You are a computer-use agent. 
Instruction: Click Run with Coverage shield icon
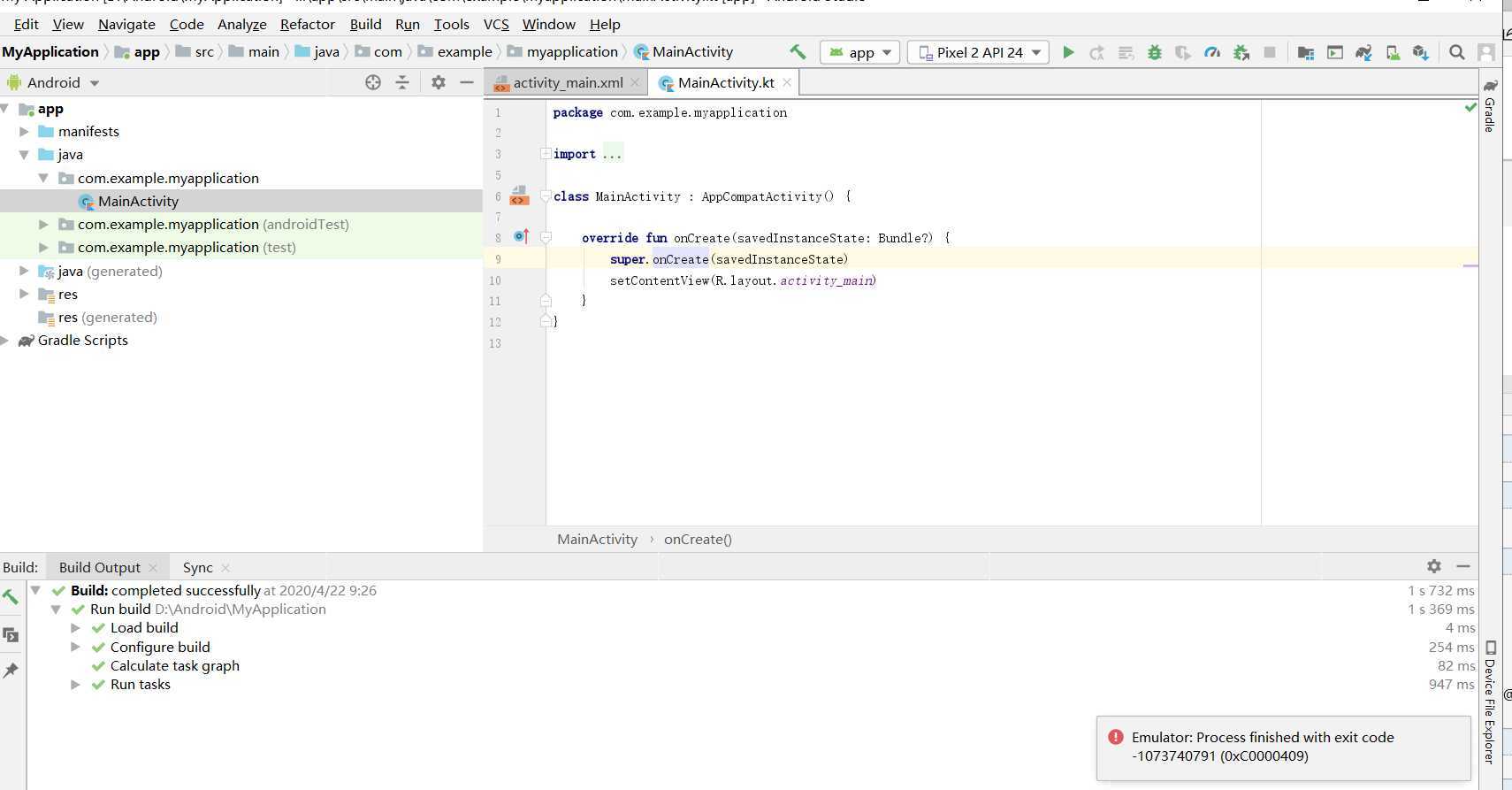pos(1182,52)
